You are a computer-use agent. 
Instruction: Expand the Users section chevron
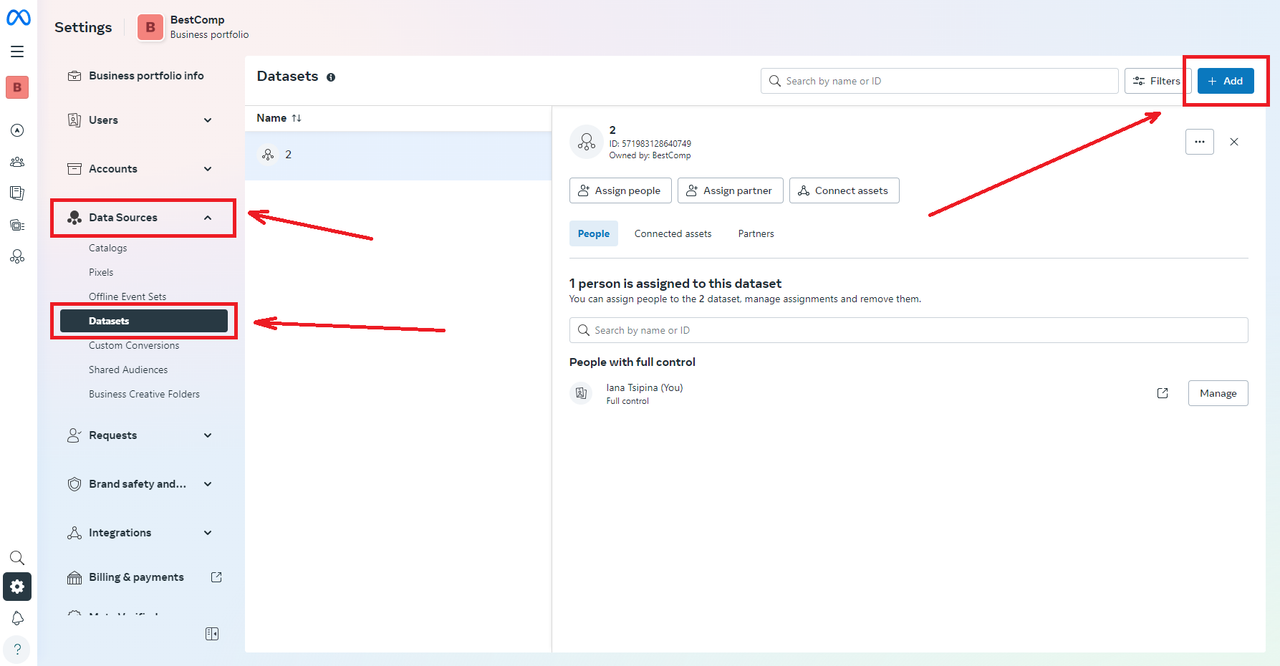[x=208, y=120]
